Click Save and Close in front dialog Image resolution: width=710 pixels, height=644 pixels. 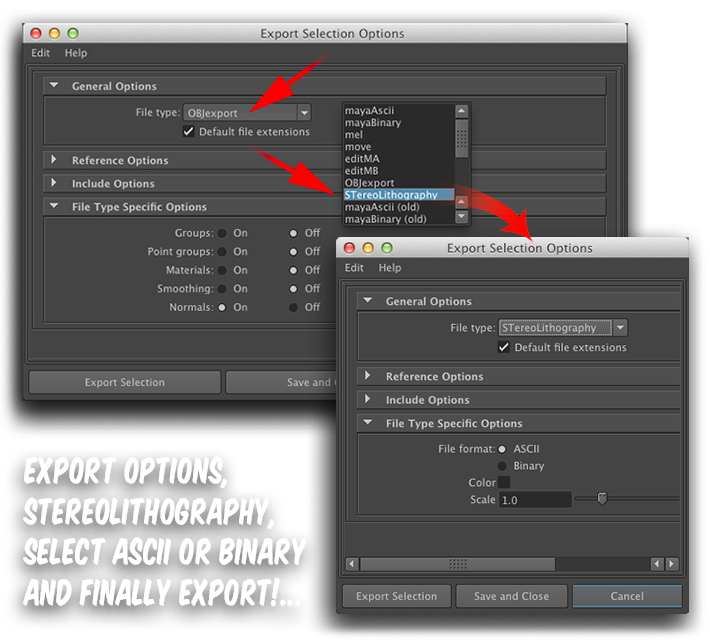pos(511,596)
